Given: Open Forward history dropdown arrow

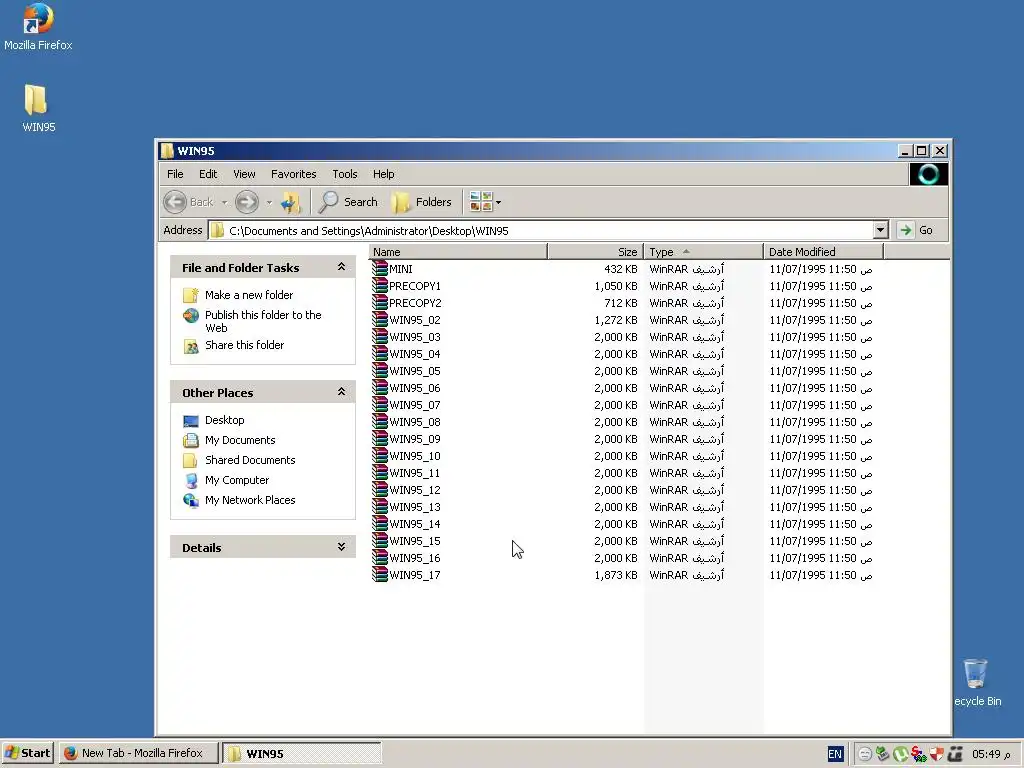Looking at the screenshot, I should [269, 202].
